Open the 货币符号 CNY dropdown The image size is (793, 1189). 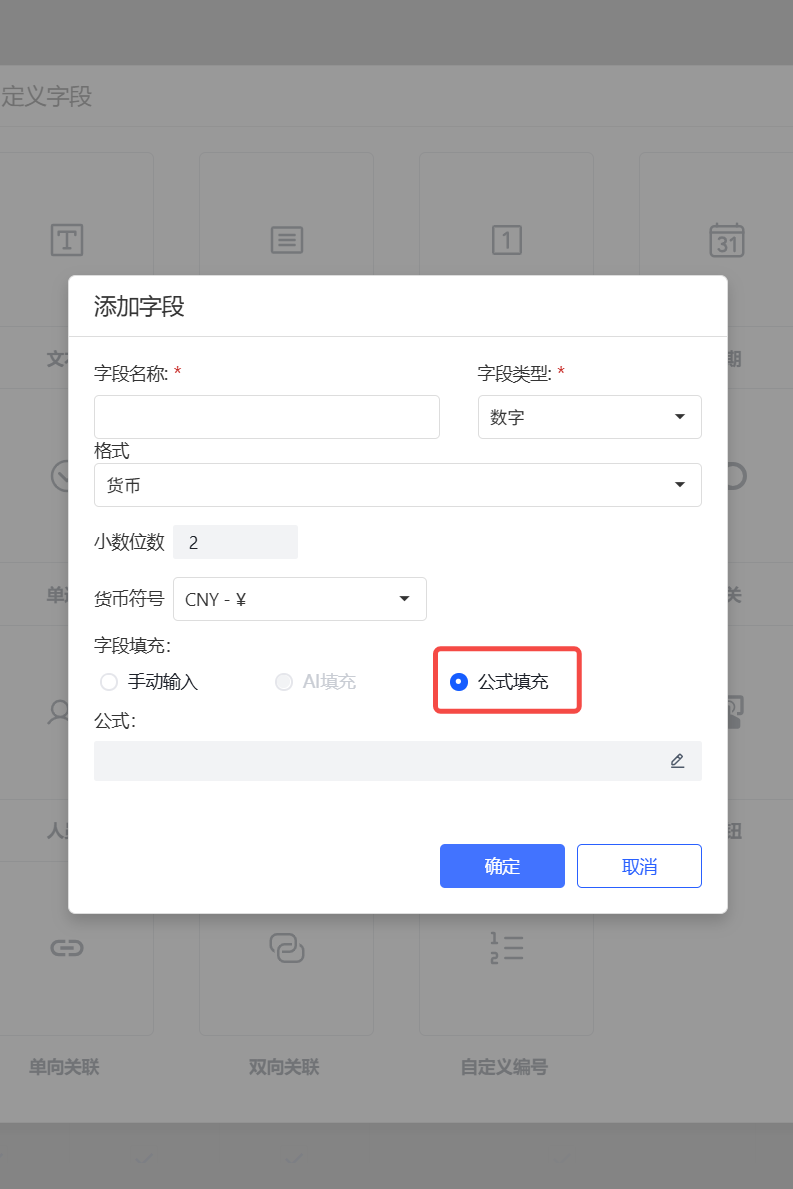tap(299, 599)
